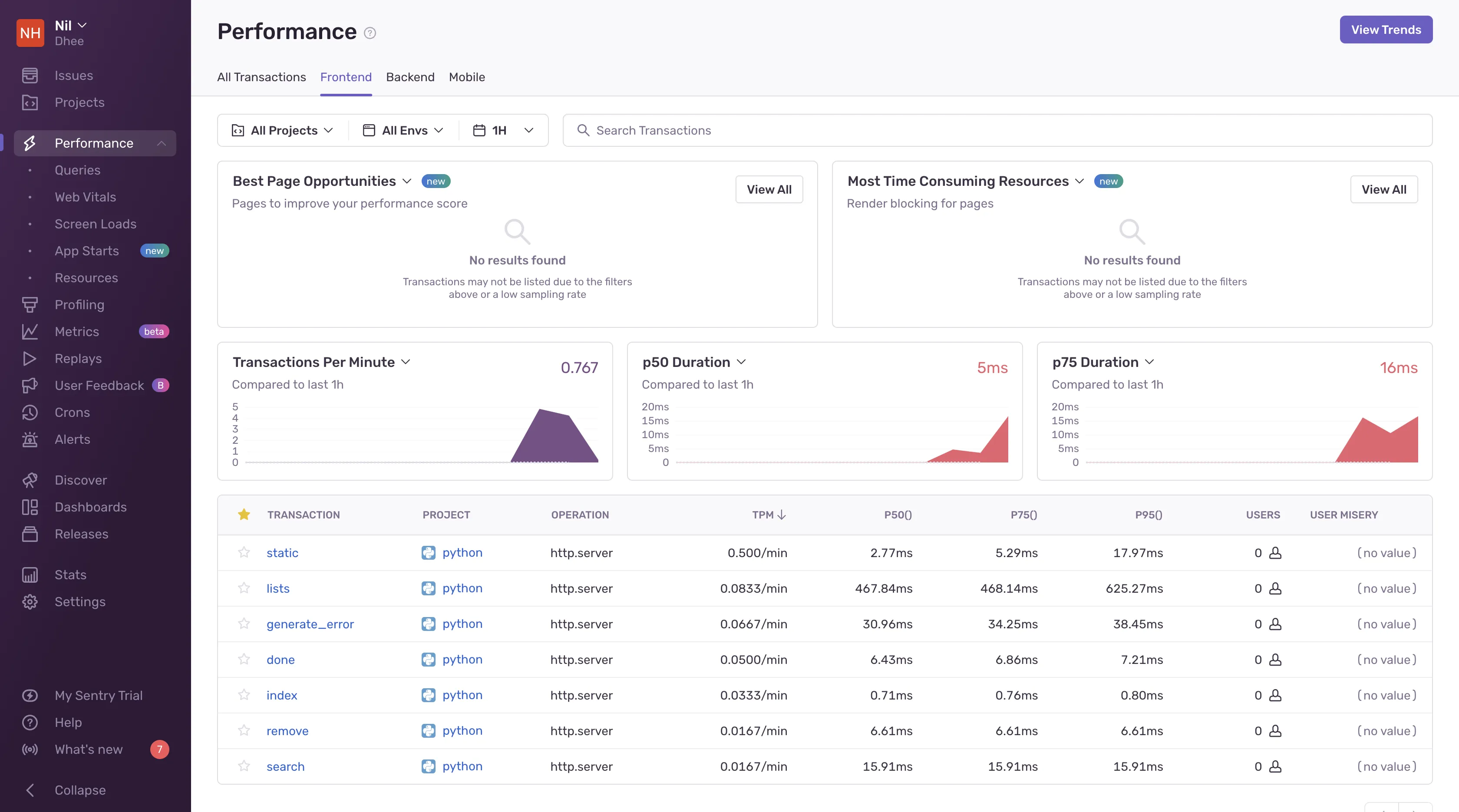Screen dimensions: 1459x812
Task: Click the View Trends button
Action: [x=1386, y=30]
